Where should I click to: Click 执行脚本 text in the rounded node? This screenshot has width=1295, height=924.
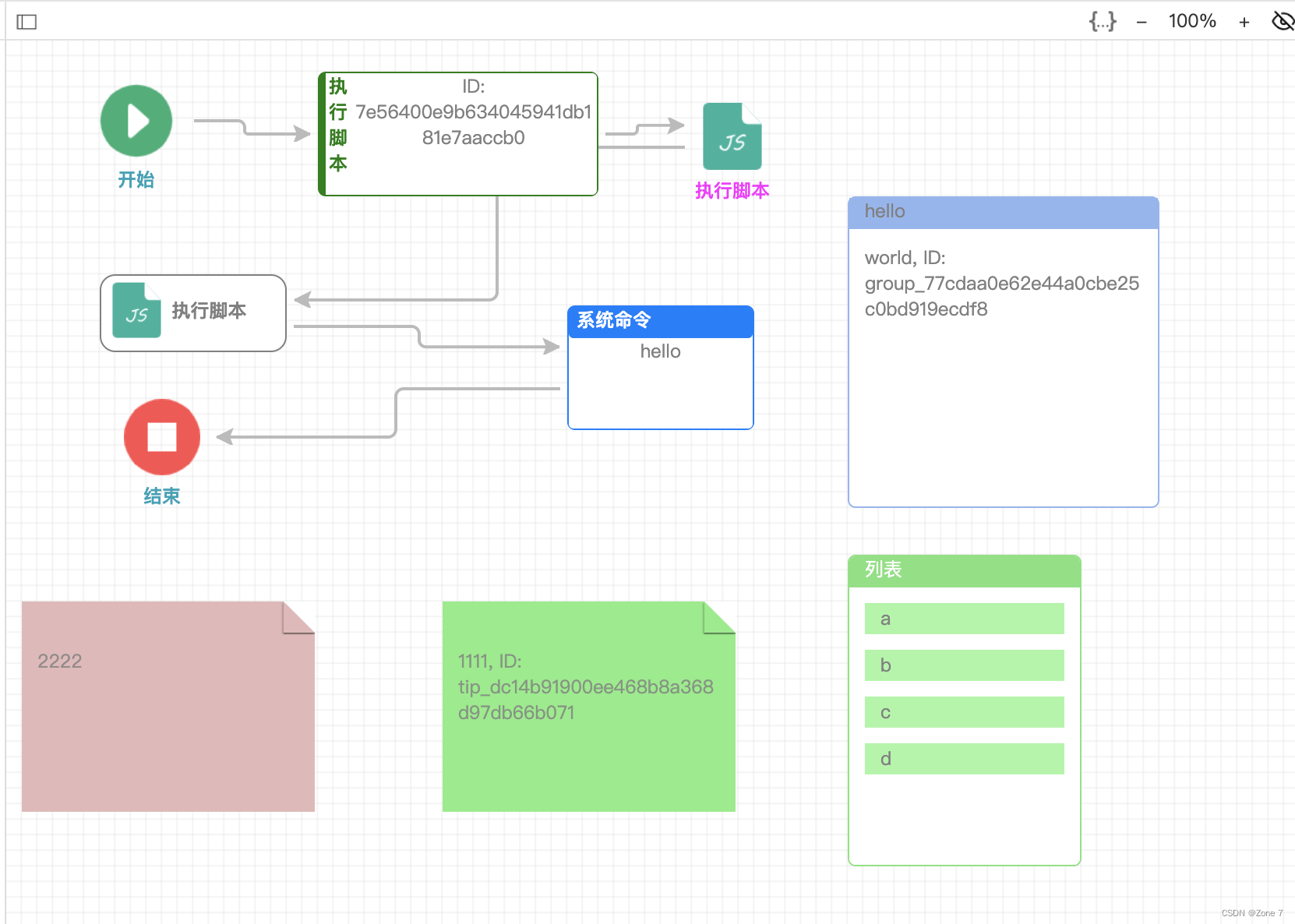[x=209, y=311]
